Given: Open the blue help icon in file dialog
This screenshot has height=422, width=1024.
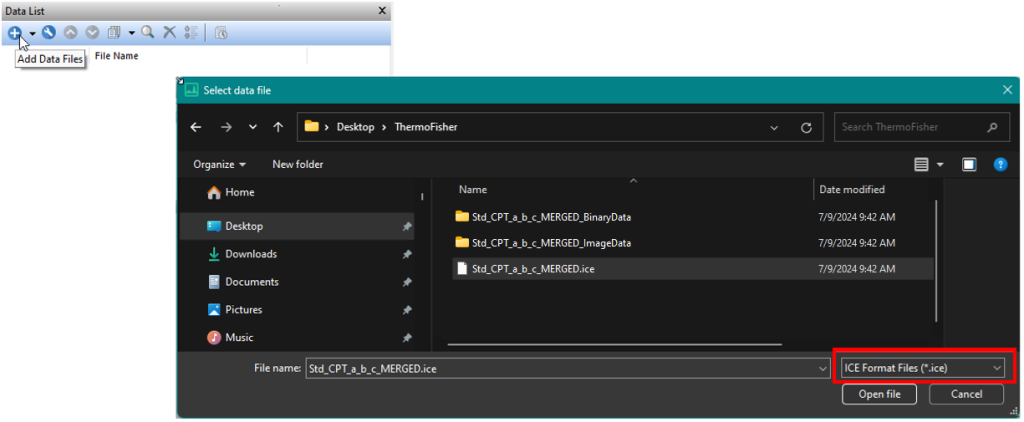Looking at the screenshot, I should click(x=999, y=164).
